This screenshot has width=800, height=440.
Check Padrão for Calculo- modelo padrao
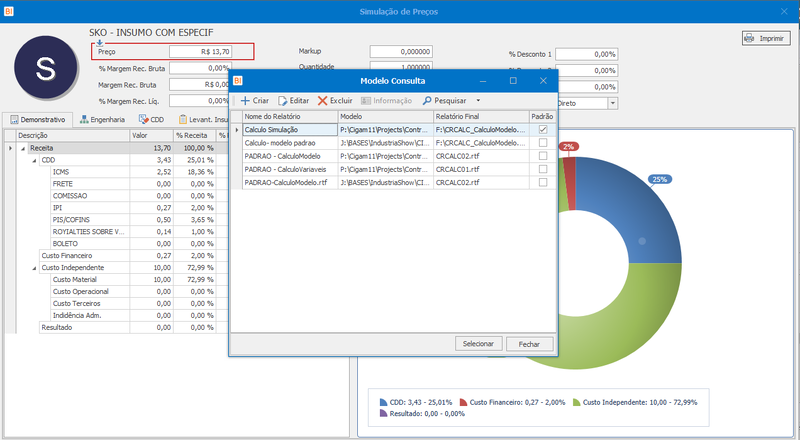tap(543, 143)
